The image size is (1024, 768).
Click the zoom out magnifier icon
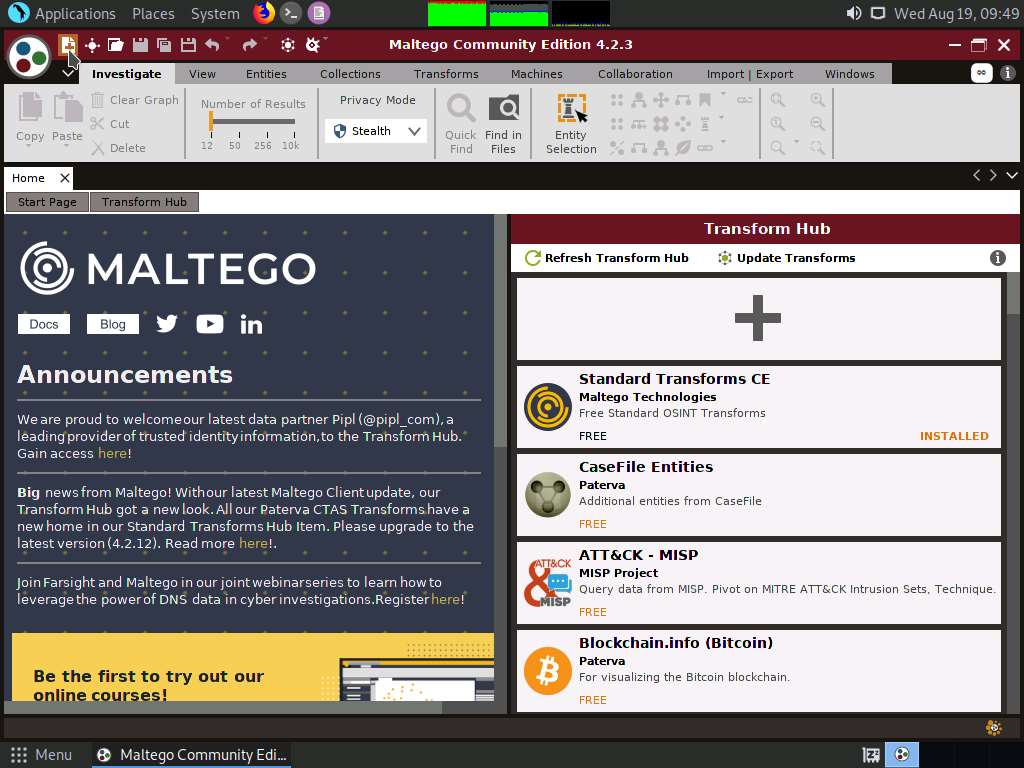coord(817,123)
